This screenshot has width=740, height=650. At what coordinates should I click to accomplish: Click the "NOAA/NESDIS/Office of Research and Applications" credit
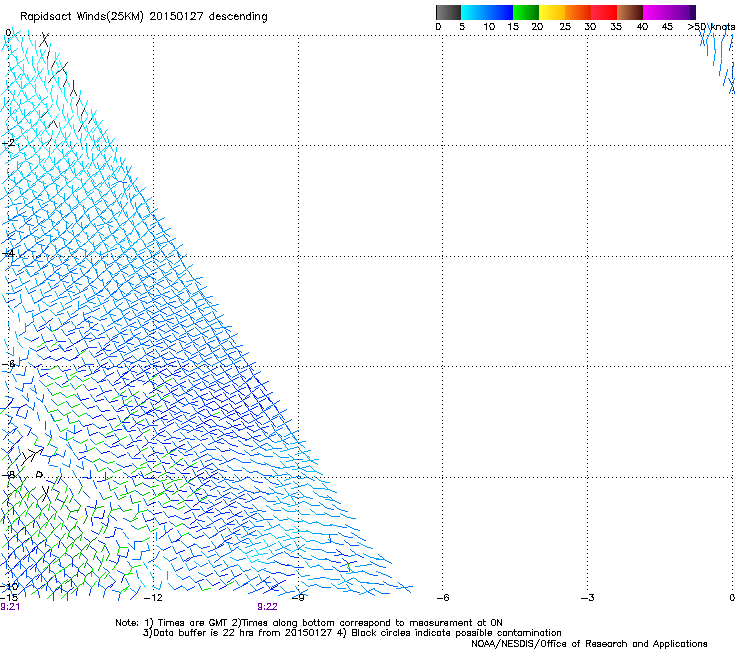pyautogui.click(x=589, y=644)
